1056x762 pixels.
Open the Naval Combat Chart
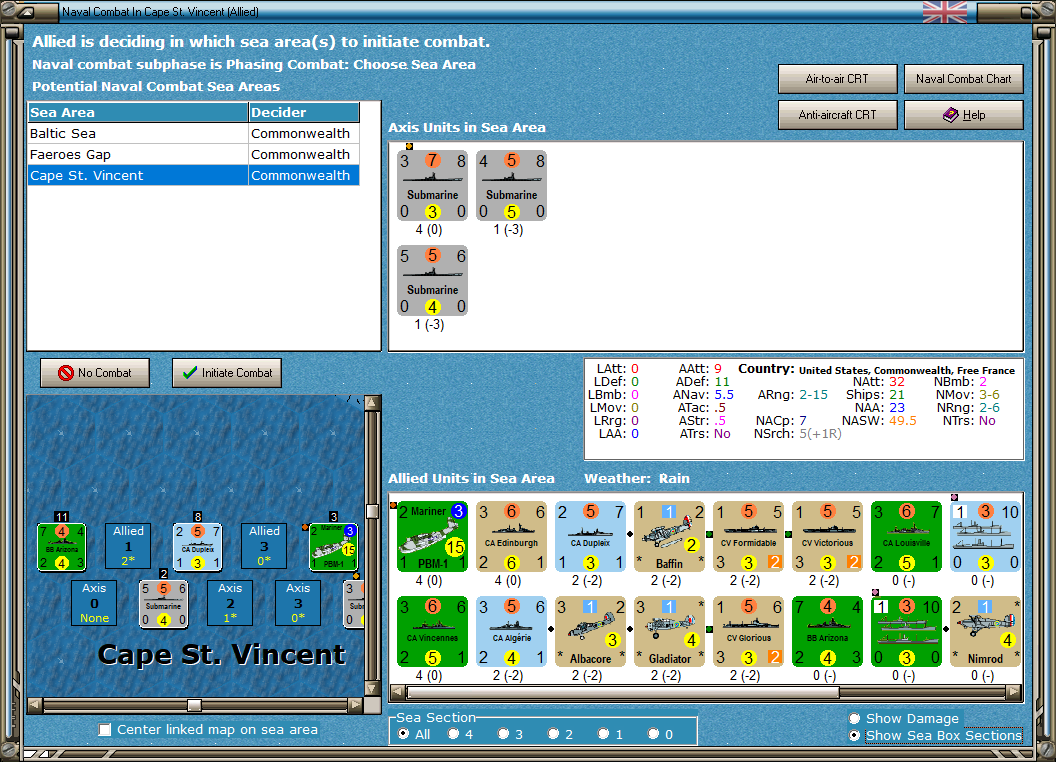pyautogui.click(x=963, y=79)
